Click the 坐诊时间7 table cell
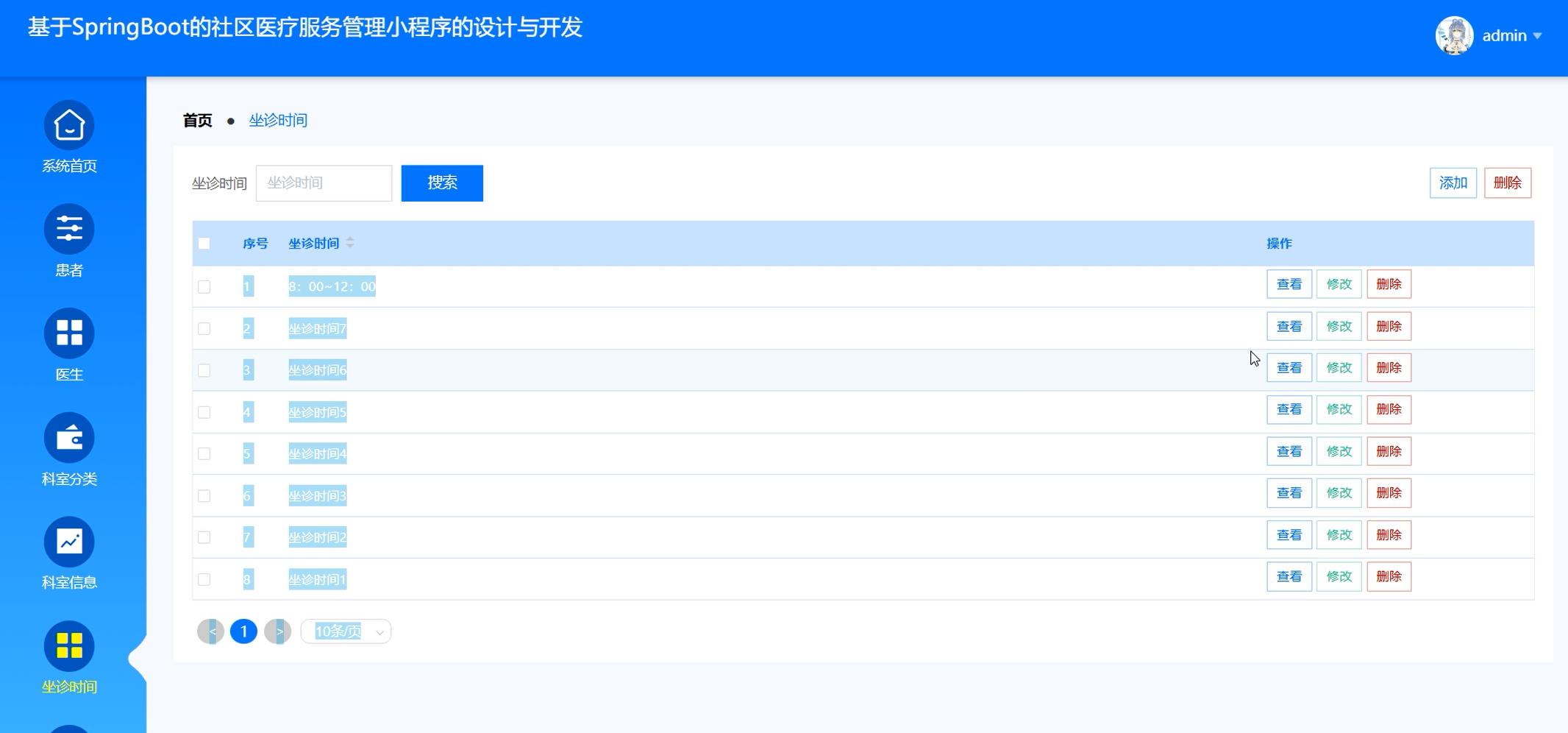Image resolution: width=1568 pixels, height=733 pixels. (x=317, y=328)
